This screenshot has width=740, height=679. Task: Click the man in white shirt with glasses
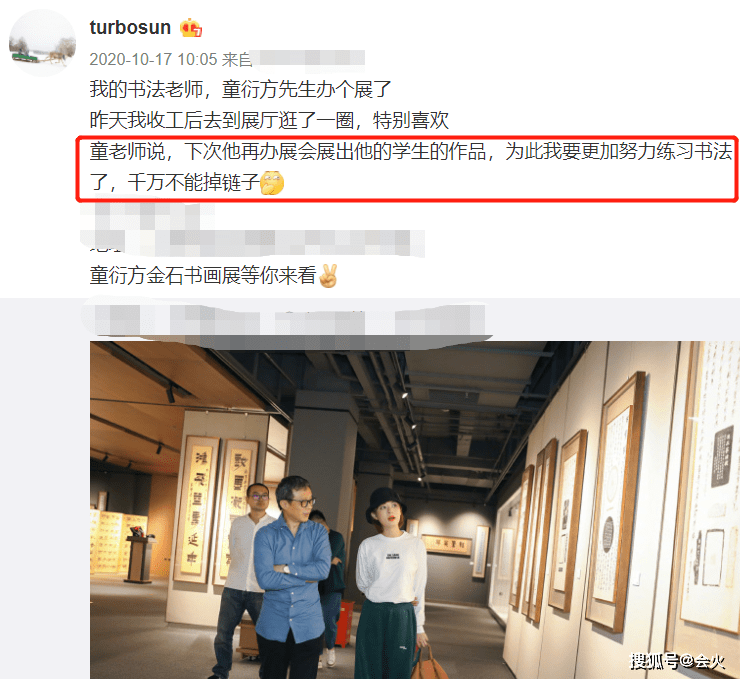(244, 576)
